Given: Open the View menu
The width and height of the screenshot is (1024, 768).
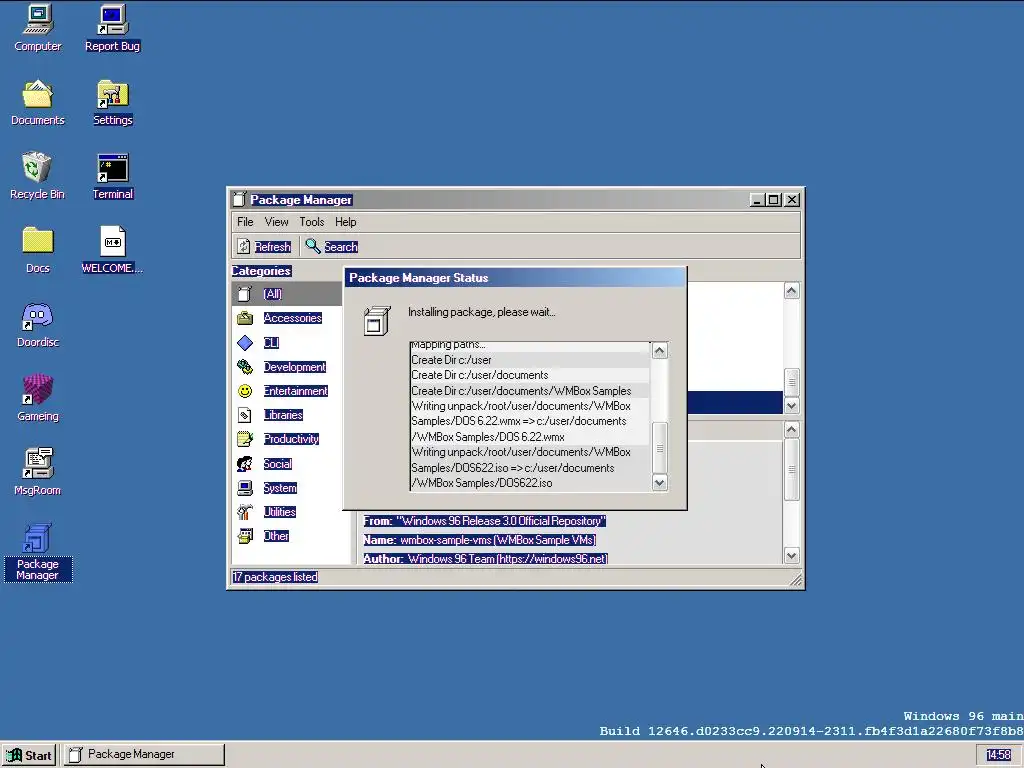Looking at the screenshot, I should [x=276, y=222].
